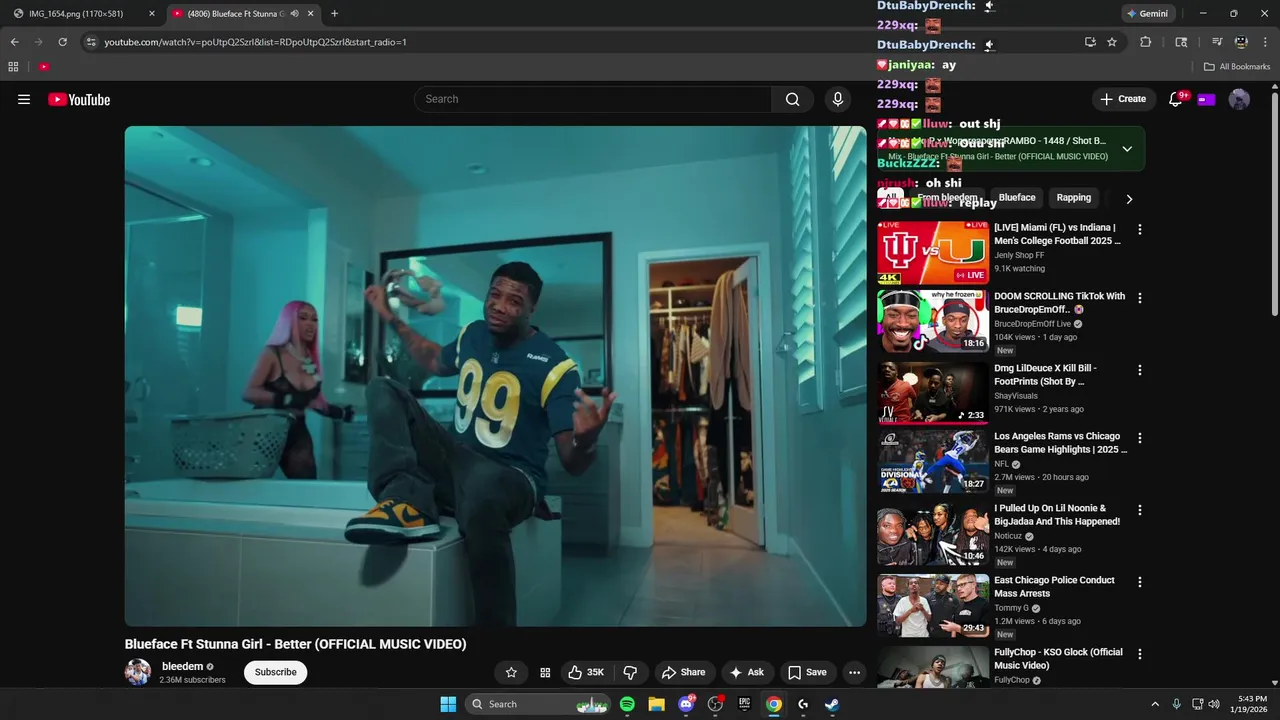This screenshot has width=1280, height=720.
Task: Go to YouTube home via logo
Action: click(x=79, y=99)
